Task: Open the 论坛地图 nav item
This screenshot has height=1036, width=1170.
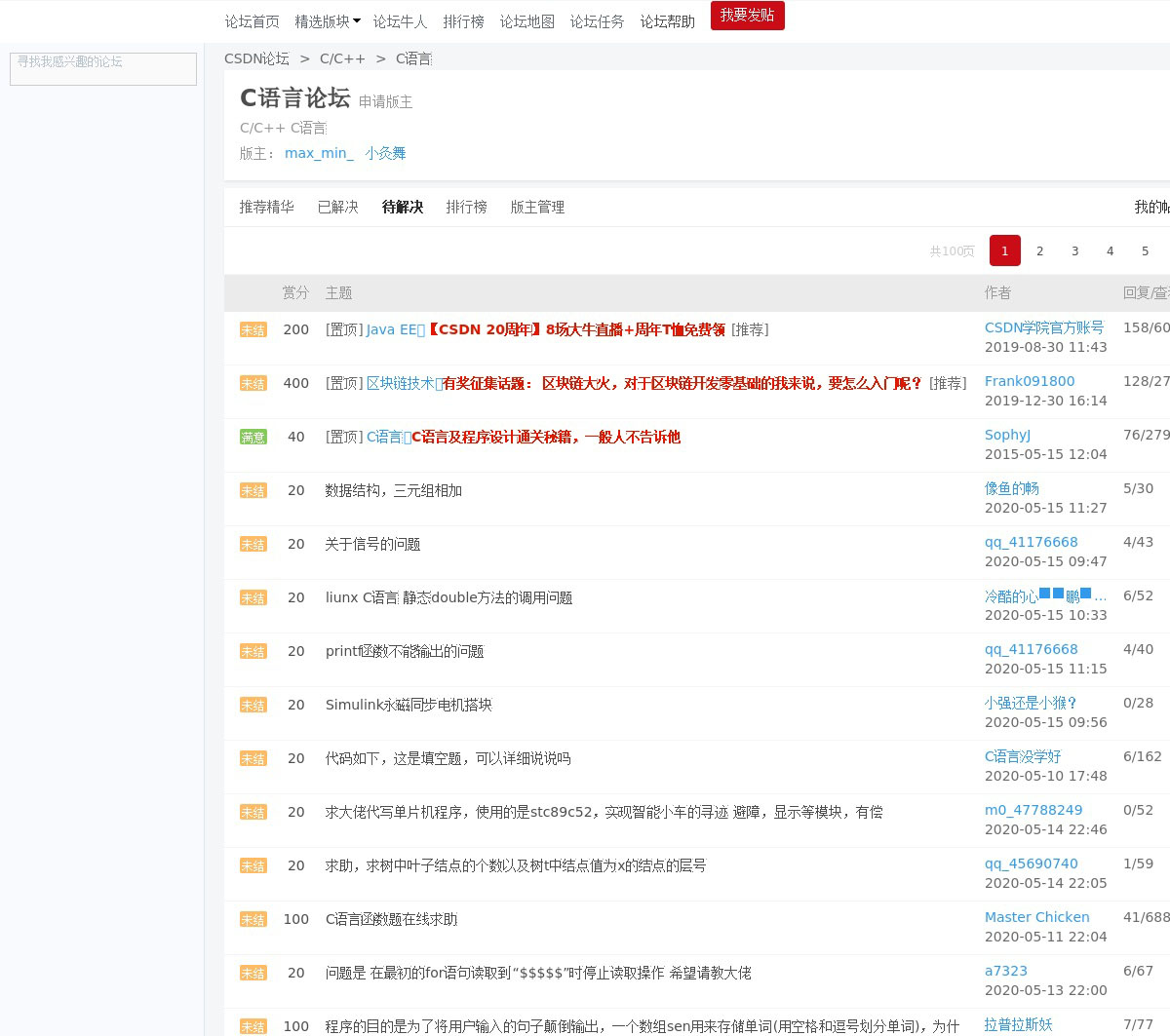Action: [x=526, y=21]
